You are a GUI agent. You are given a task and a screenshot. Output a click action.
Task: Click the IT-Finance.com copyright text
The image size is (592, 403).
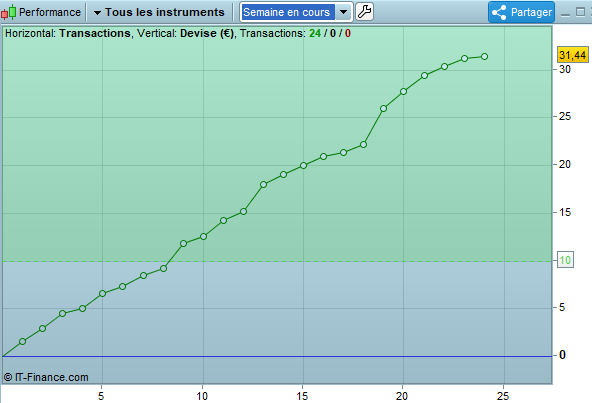(46, 377)
